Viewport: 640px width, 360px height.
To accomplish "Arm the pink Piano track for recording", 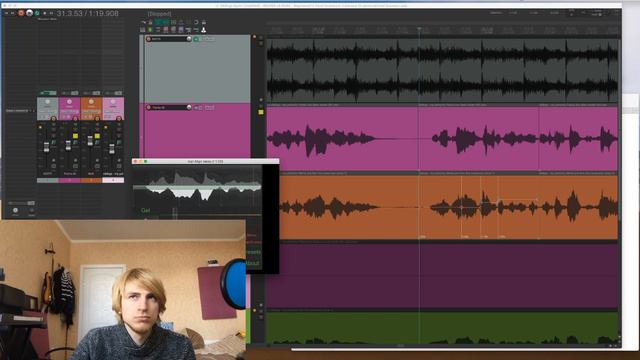I will 149,107.
